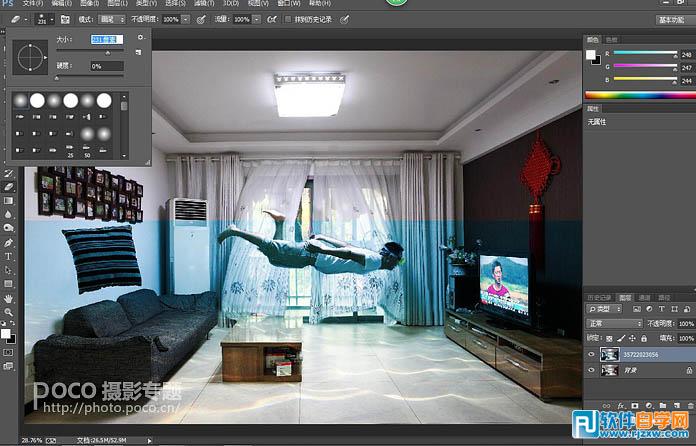Link layers chain icon

pyautogui.click(x=606, y=406)
